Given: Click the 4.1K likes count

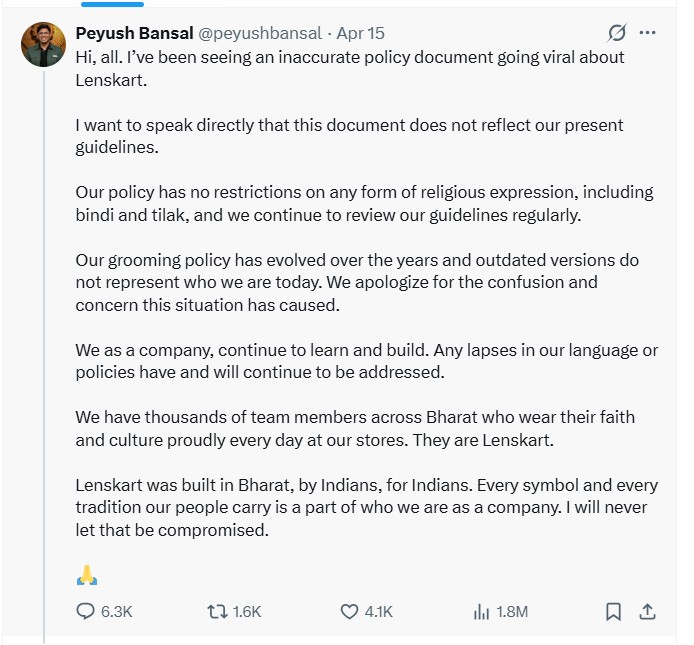Looking at the screenshot, I should pos(379,611).
